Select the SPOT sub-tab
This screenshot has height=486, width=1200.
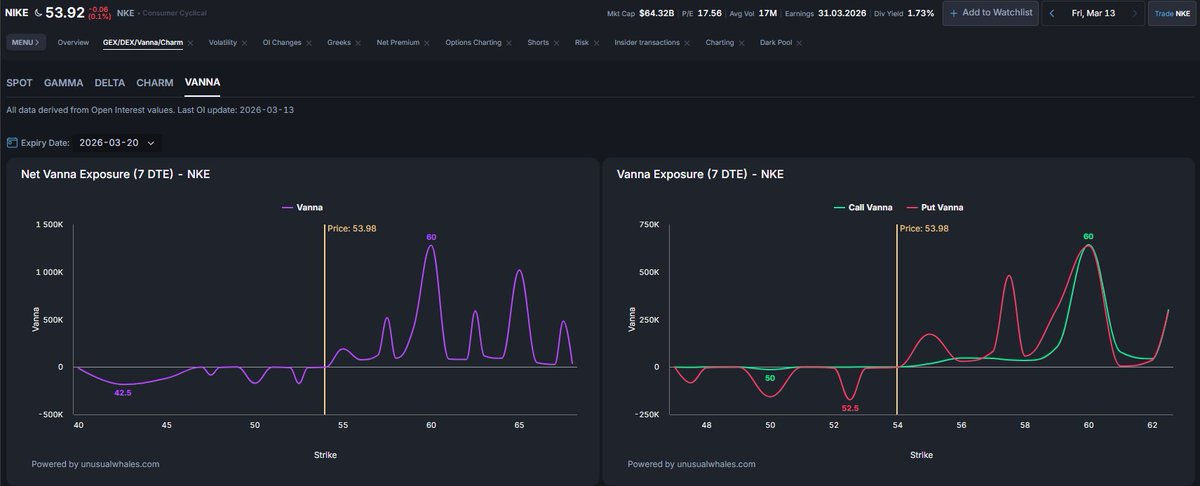point(19,83)
